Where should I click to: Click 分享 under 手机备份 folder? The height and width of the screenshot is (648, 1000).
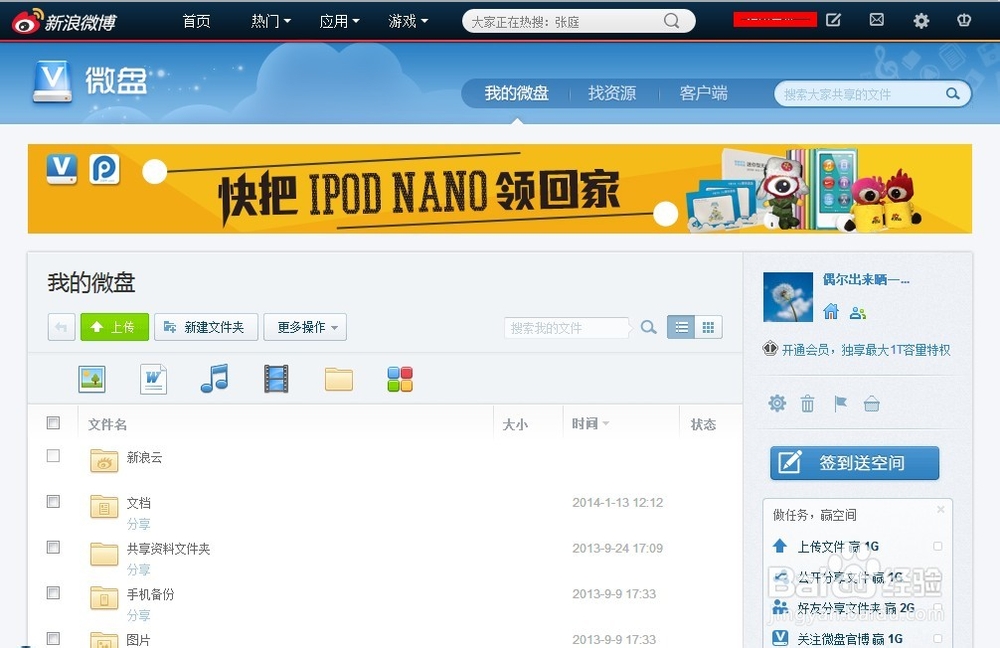tap(138, 615)
